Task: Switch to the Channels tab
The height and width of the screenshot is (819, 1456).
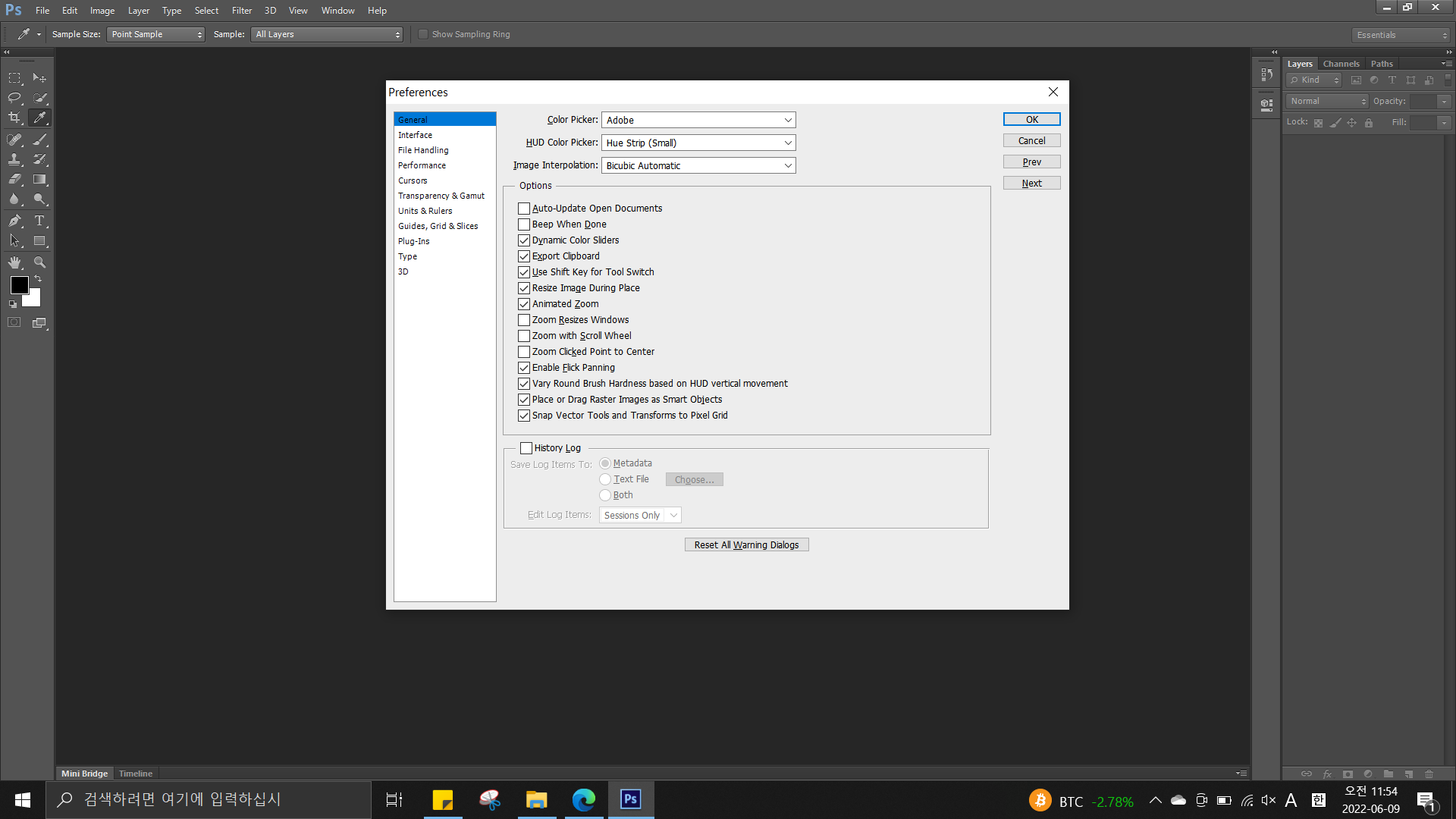Action: [1341, 64]
